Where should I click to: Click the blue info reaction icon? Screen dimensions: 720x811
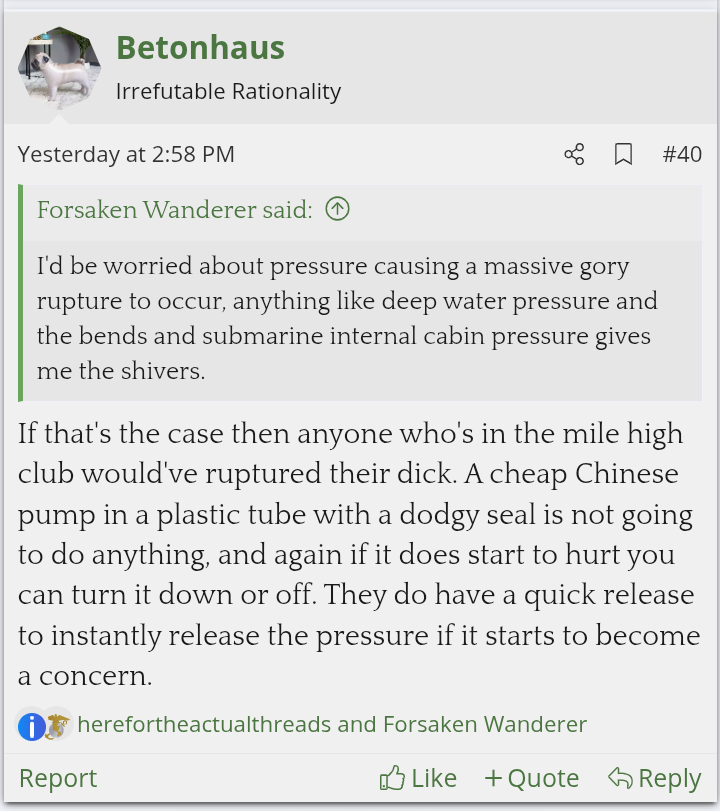point(31,725)
